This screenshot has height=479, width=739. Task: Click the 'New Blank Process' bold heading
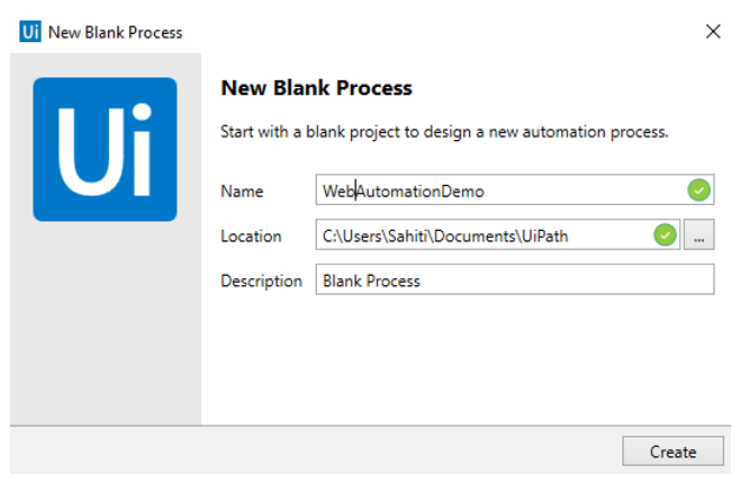coord(316,88)
